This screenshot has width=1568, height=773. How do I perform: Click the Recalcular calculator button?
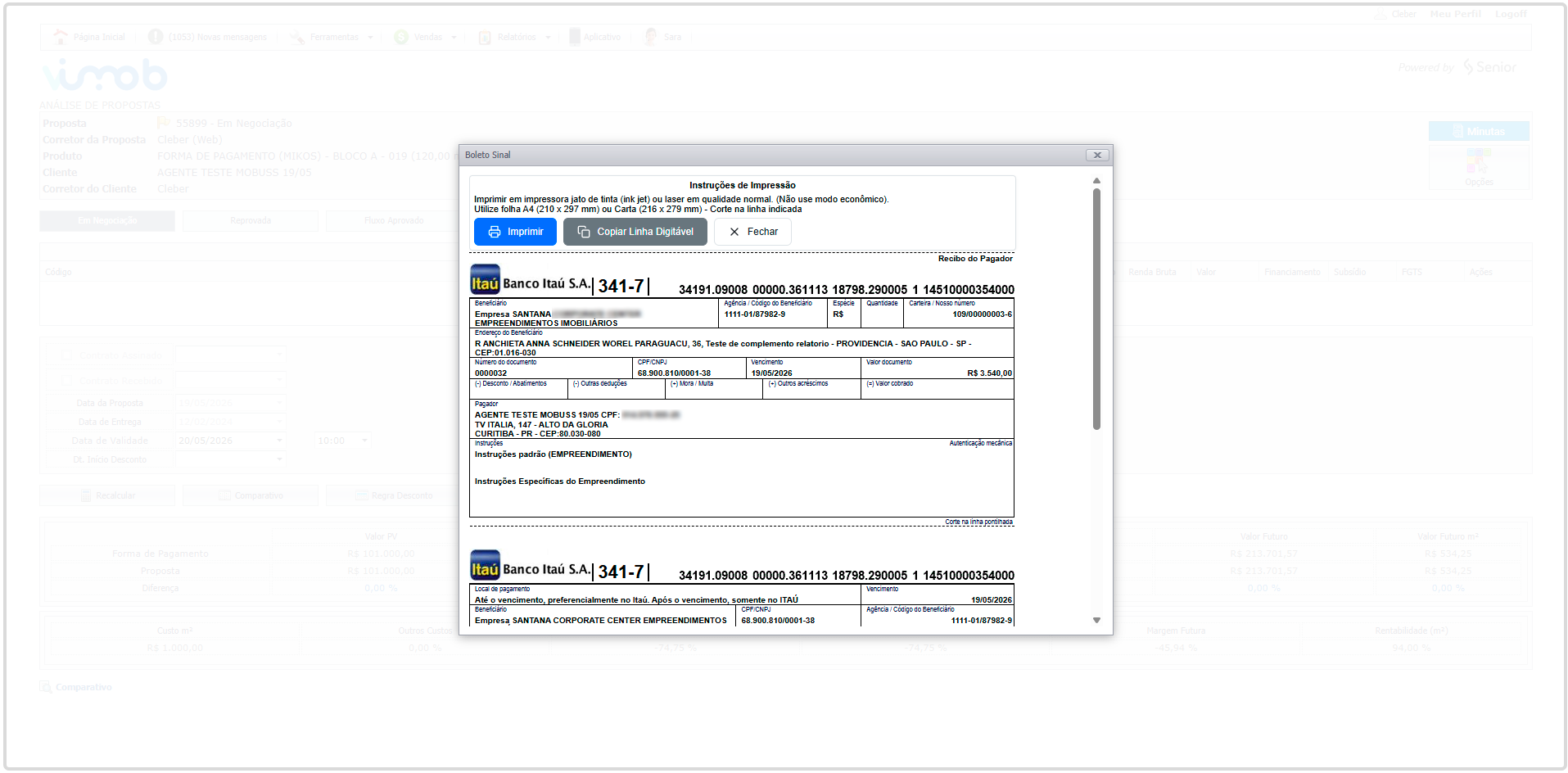point(107,495)
